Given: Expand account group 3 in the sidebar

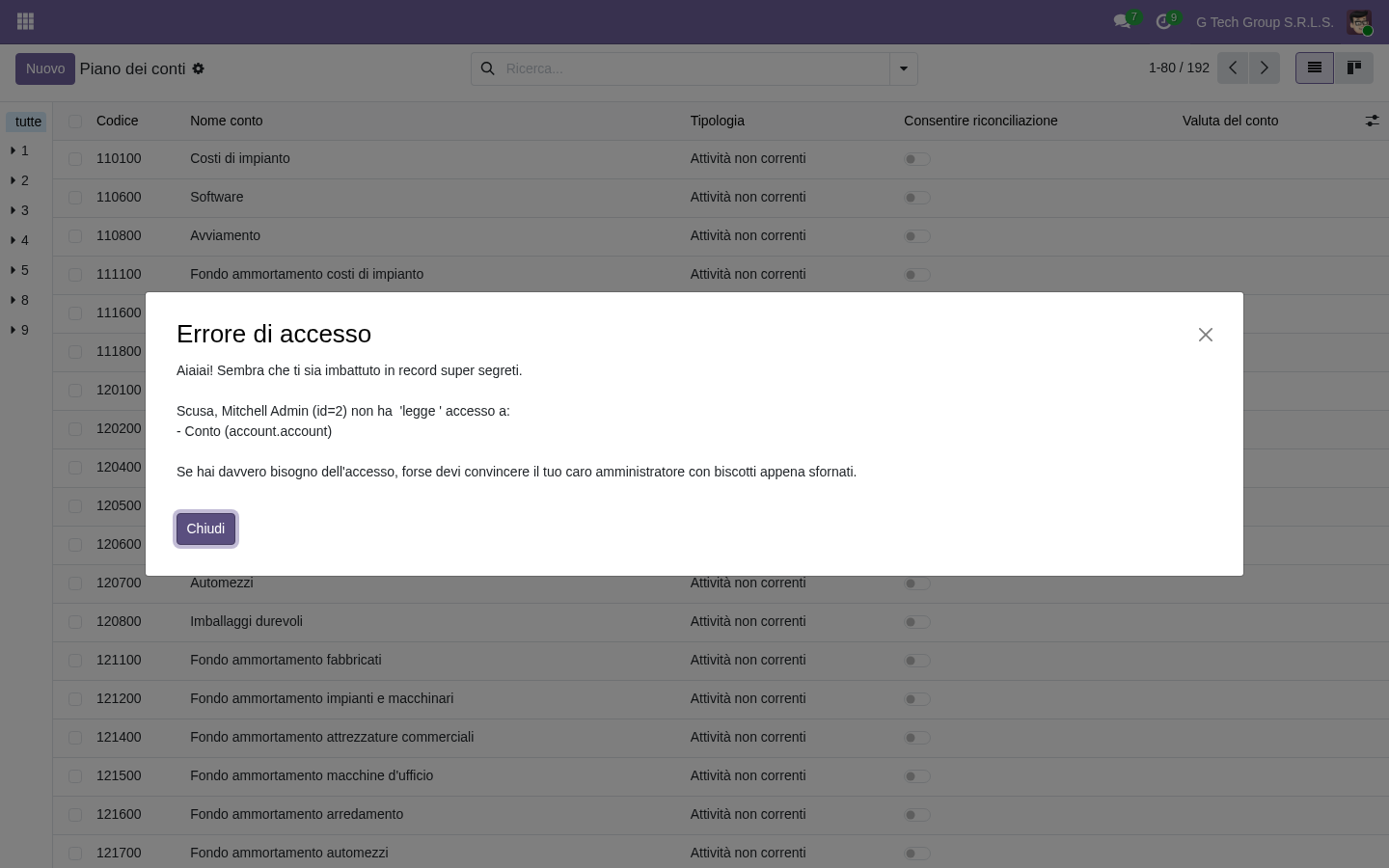Looking at the screenshot, I should coord(19,210).
